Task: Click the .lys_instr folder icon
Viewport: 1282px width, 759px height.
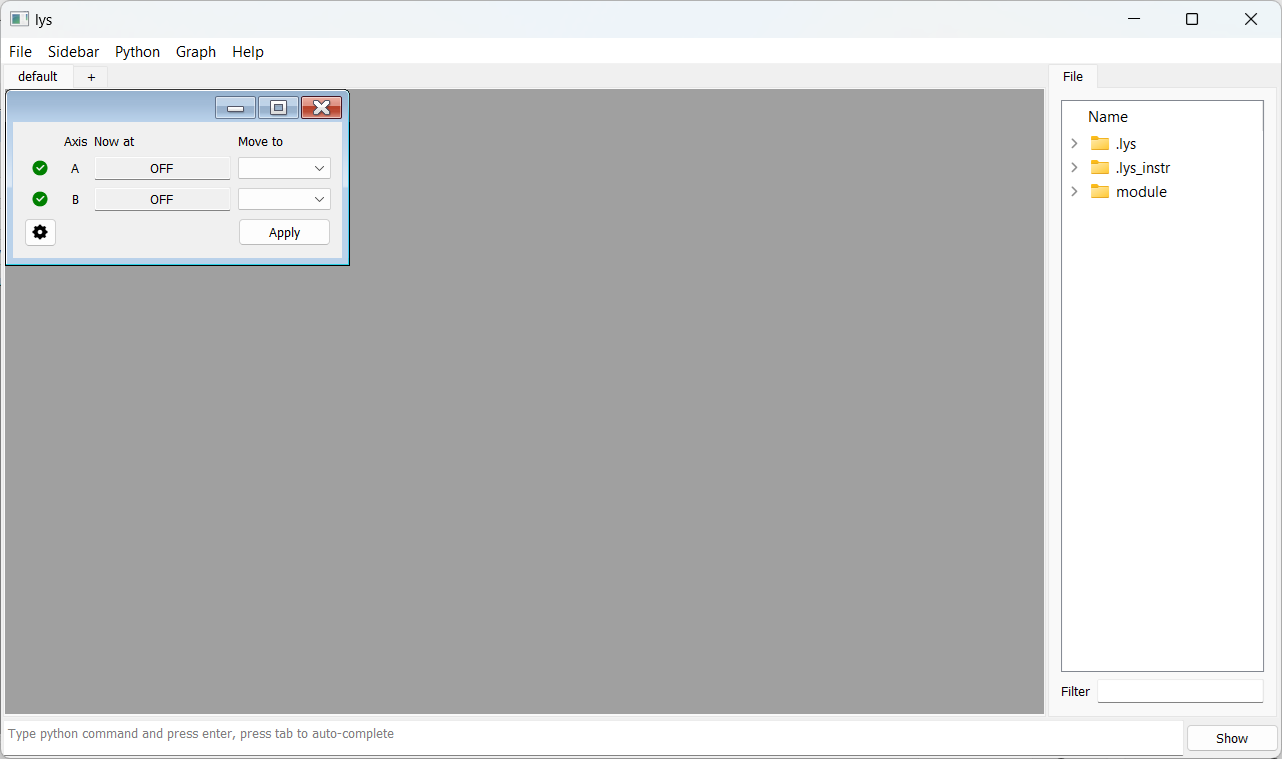Action: click(1100, 167)
